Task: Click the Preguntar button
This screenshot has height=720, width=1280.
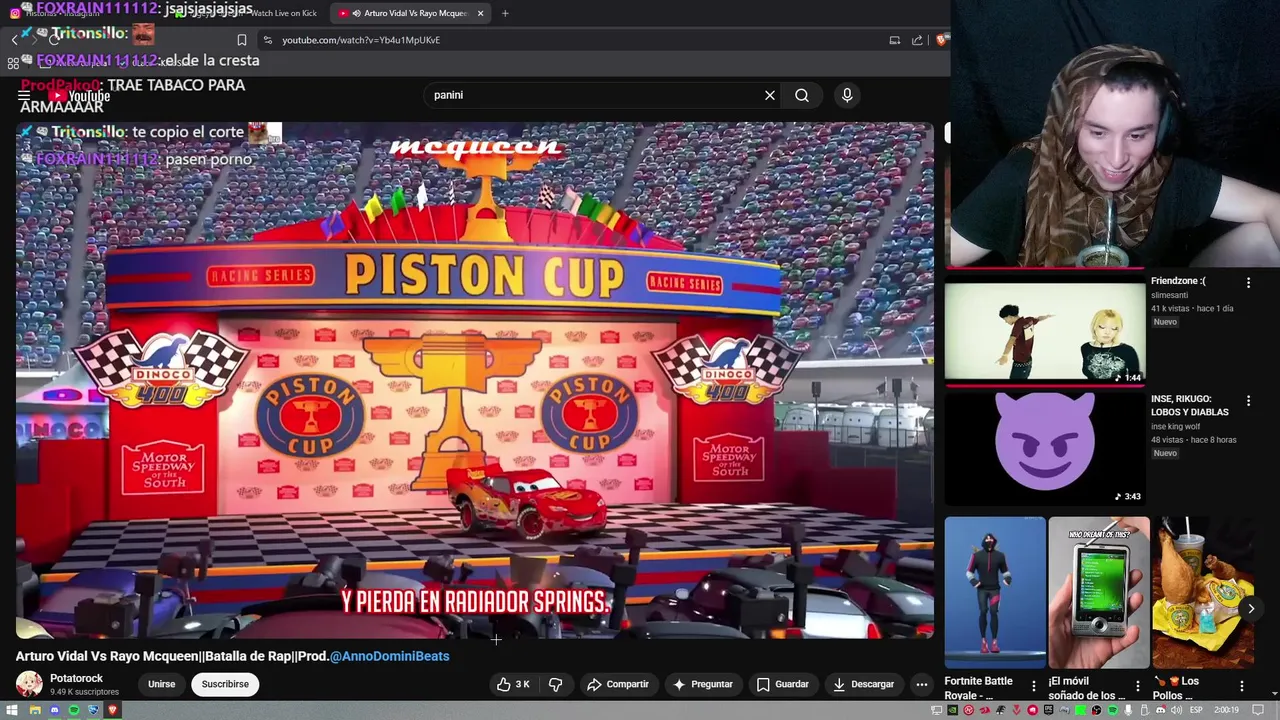Action: [703, 684]
